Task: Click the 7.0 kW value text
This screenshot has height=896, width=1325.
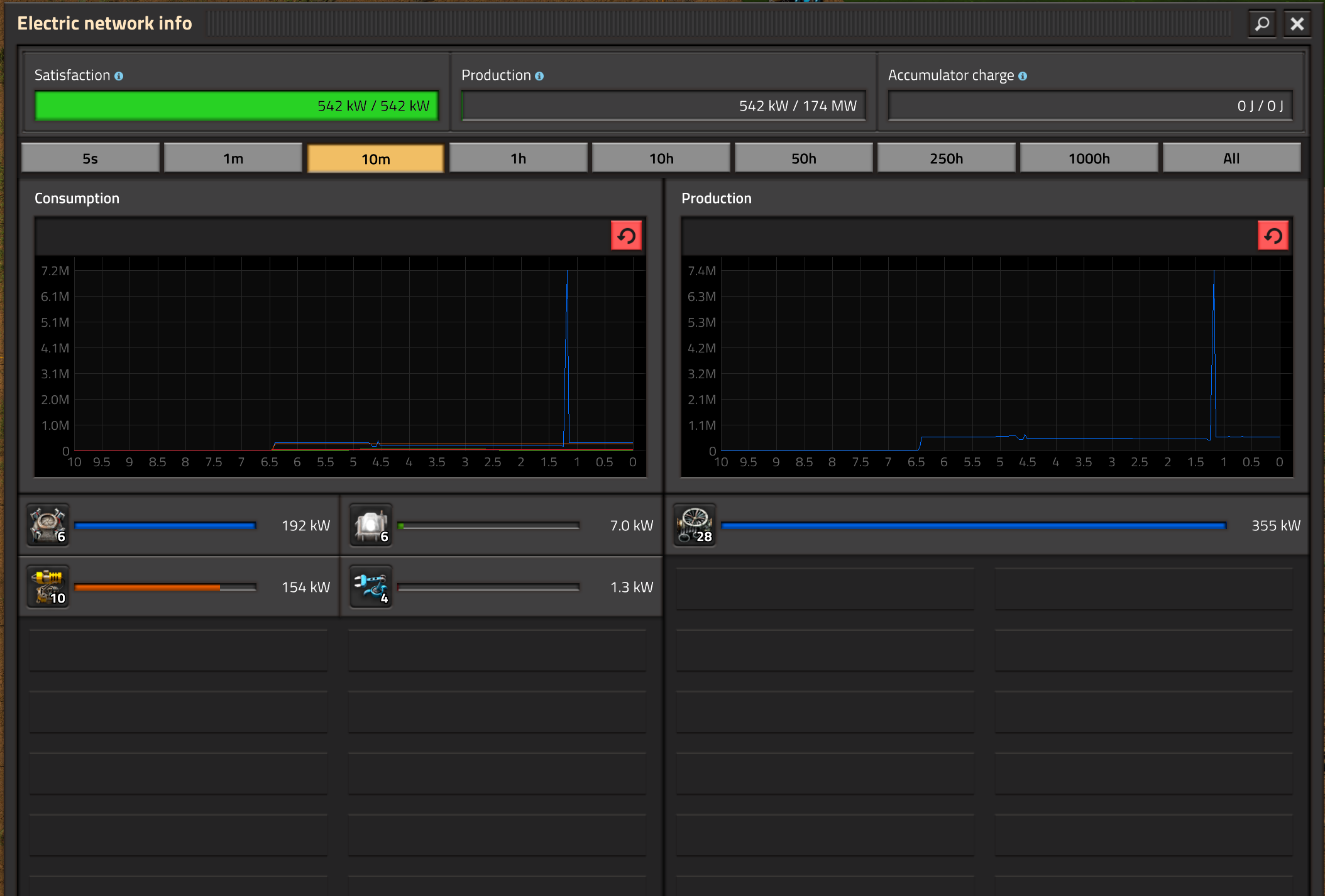Action: pos(632,525)
